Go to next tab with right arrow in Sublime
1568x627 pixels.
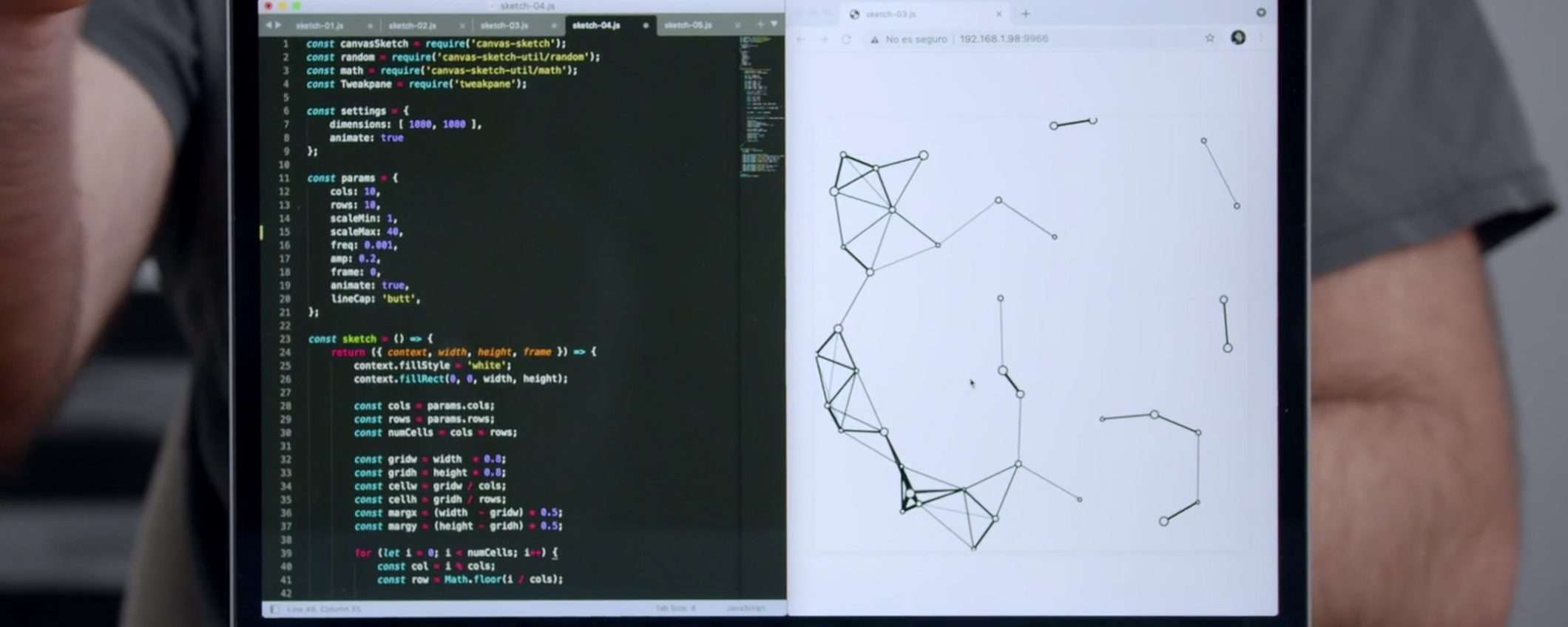(279, 25)
